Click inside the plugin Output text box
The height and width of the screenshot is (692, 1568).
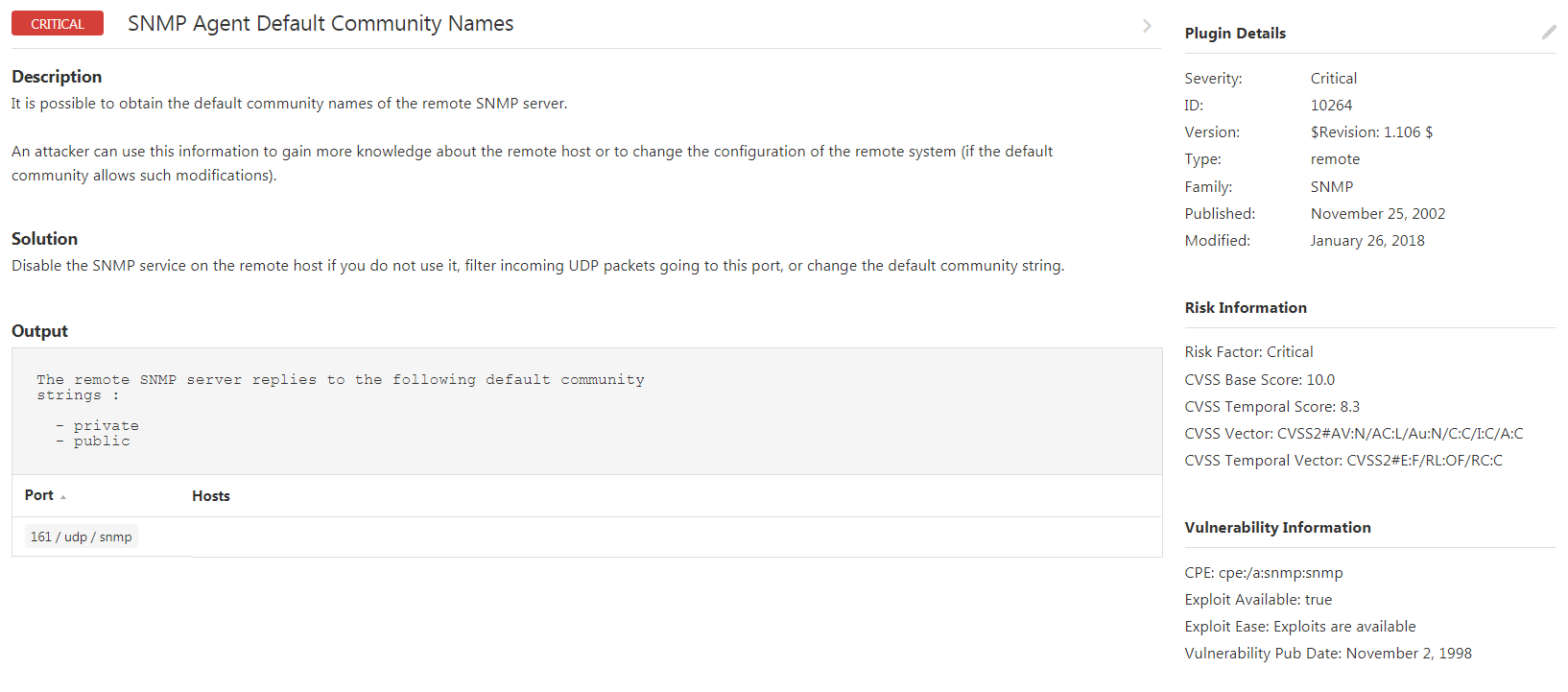tap(586, 411)
